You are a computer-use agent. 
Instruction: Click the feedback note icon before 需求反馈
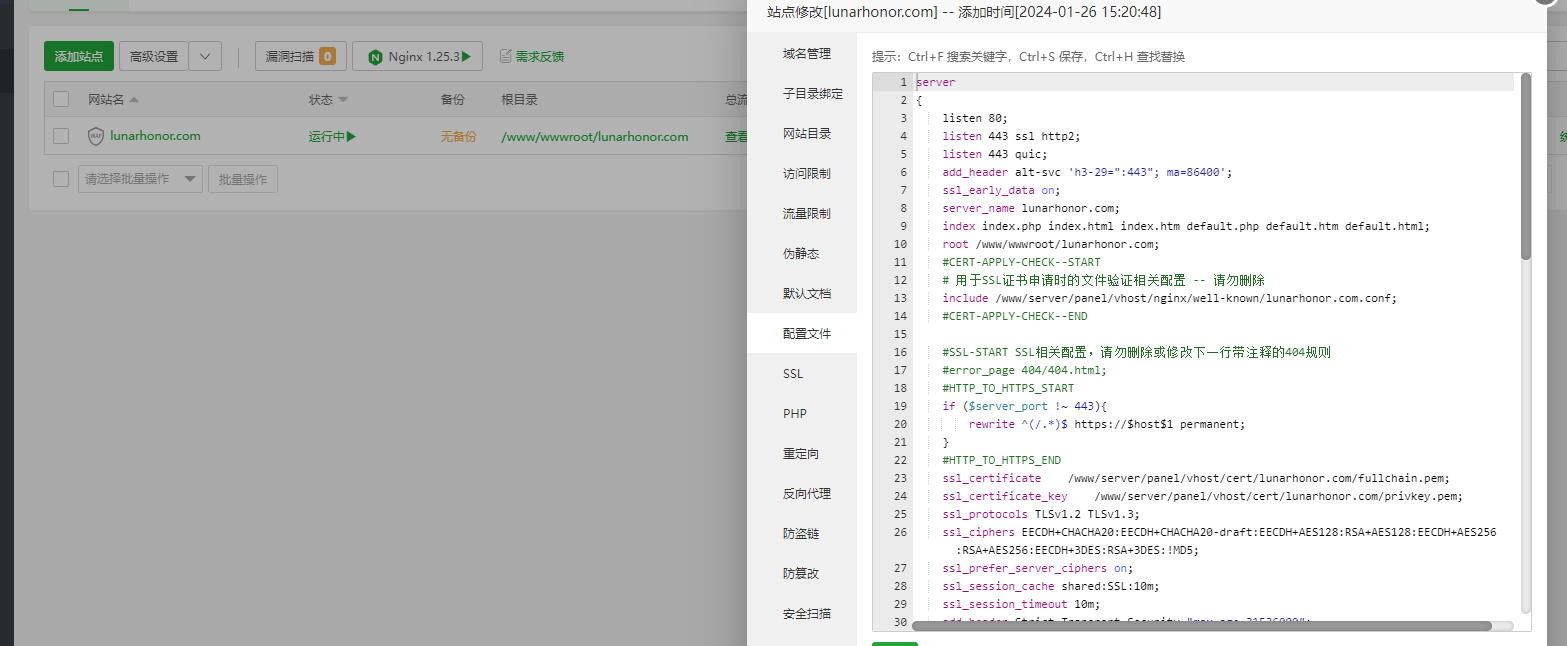coord(505,57)
